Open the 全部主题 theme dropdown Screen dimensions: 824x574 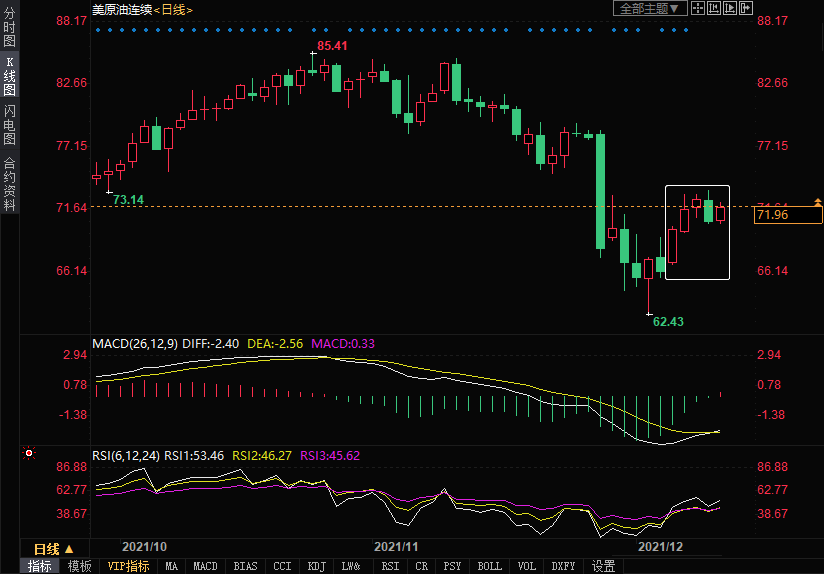pos(648,9)
